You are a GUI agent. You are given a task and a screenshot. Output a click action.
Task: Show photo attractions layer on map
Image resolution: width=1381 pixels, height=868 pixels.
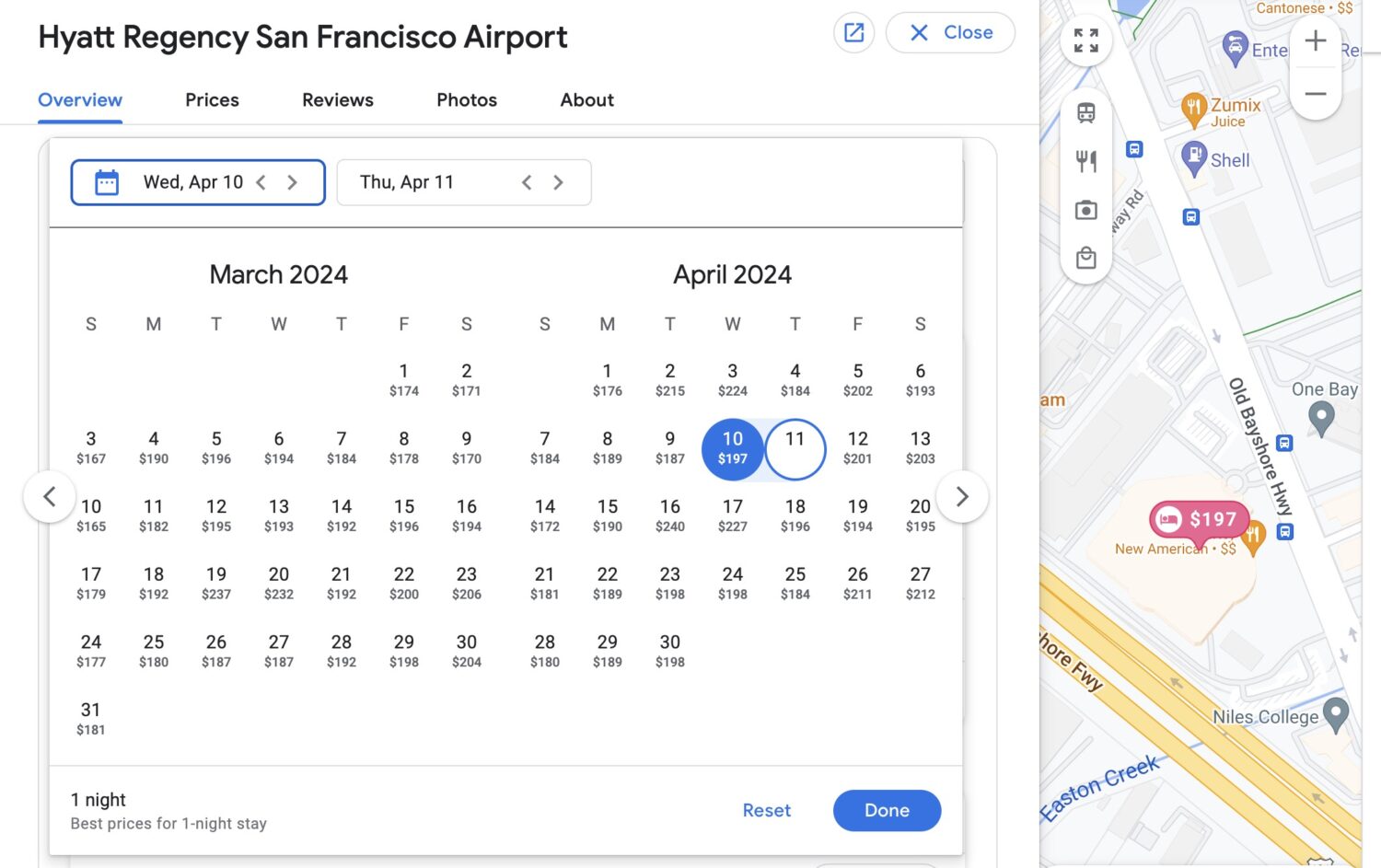click(x=1085, y=211)
